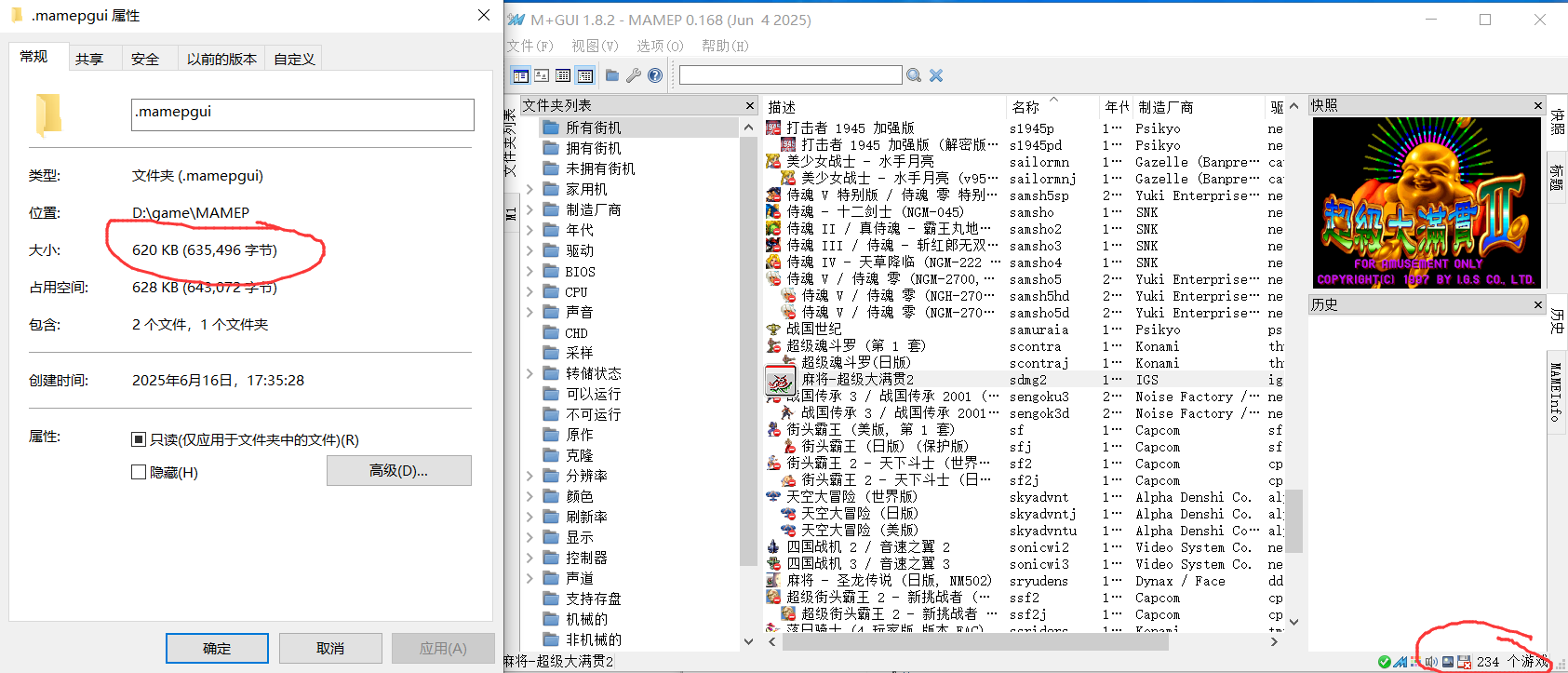1568x673 pixels.
Task: Click the speaker sound status icon
Action: click(1431, 662)
